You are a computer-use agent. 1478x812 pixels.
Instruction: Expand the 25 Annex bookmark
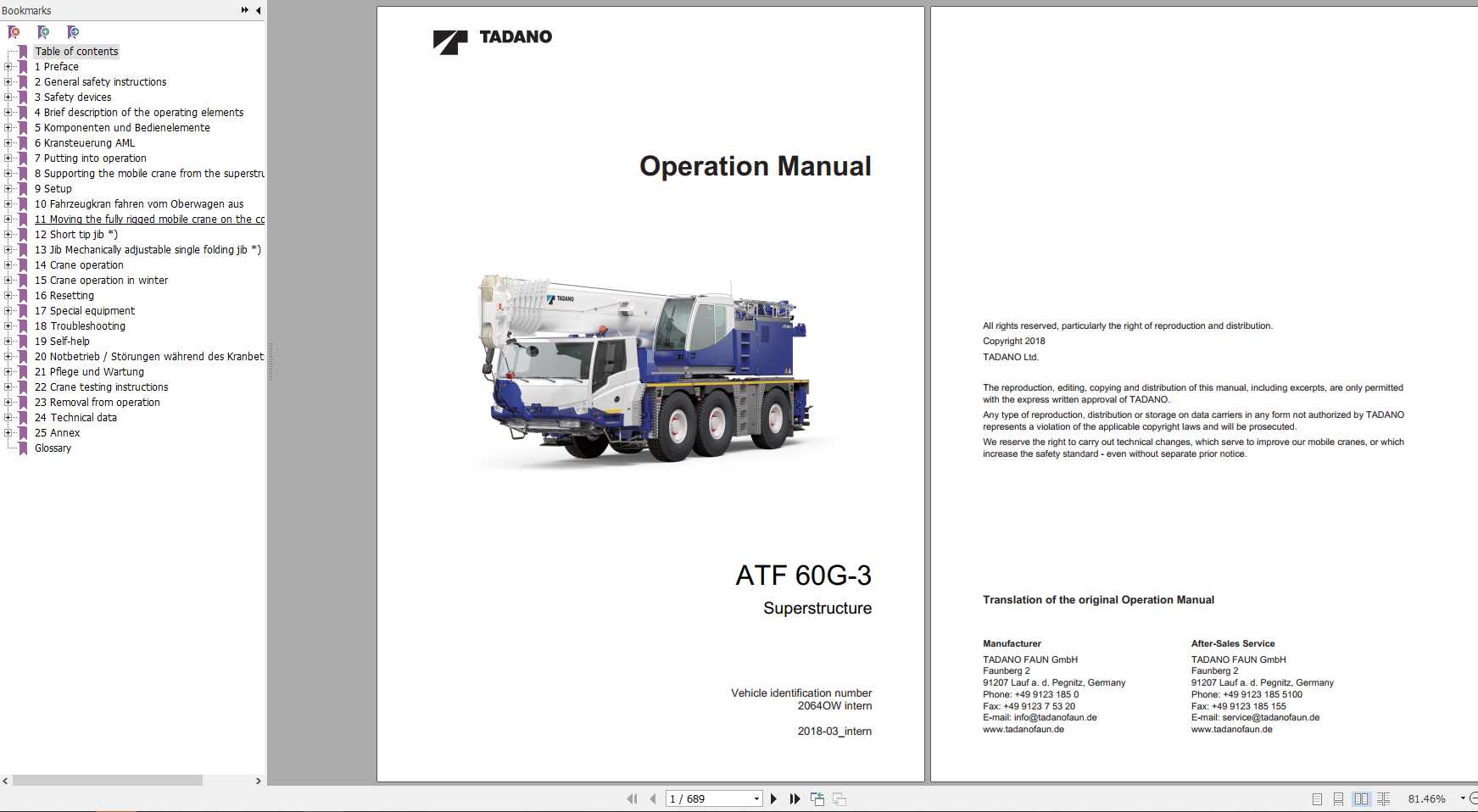[8, 432]
